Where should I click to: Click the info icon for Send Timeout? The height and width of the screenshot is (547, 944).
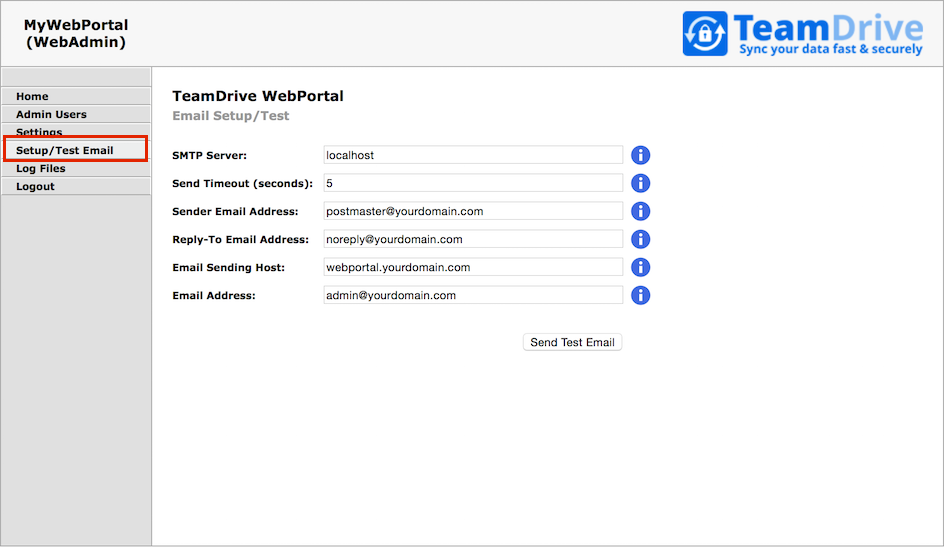click(641, 183)
